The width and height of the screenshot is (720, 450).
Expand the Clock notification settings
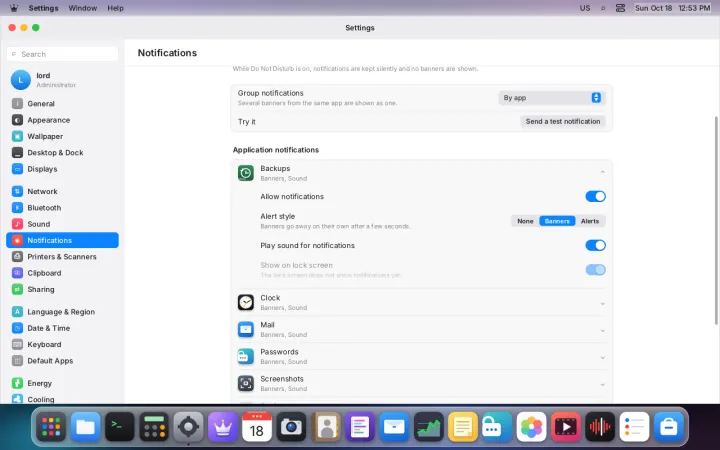click(602, 304)
